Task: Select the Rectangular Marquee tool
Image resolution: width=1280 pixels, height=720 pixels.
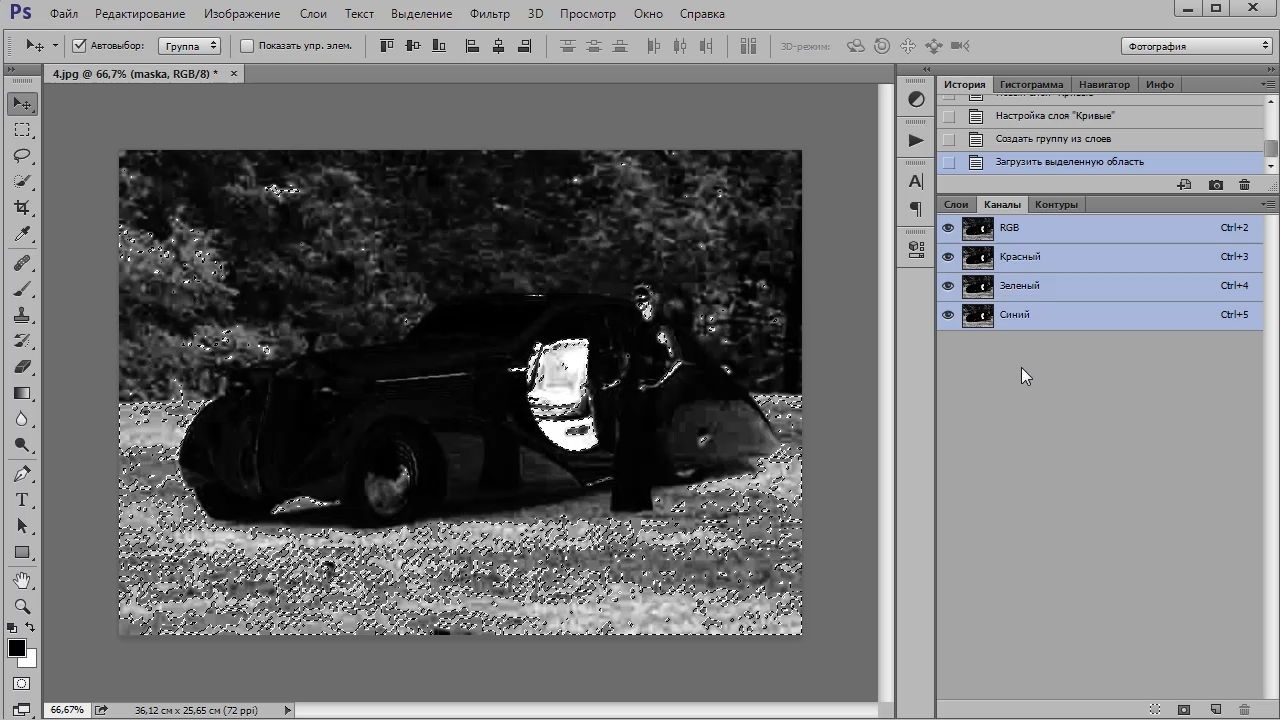Action: 22,130
